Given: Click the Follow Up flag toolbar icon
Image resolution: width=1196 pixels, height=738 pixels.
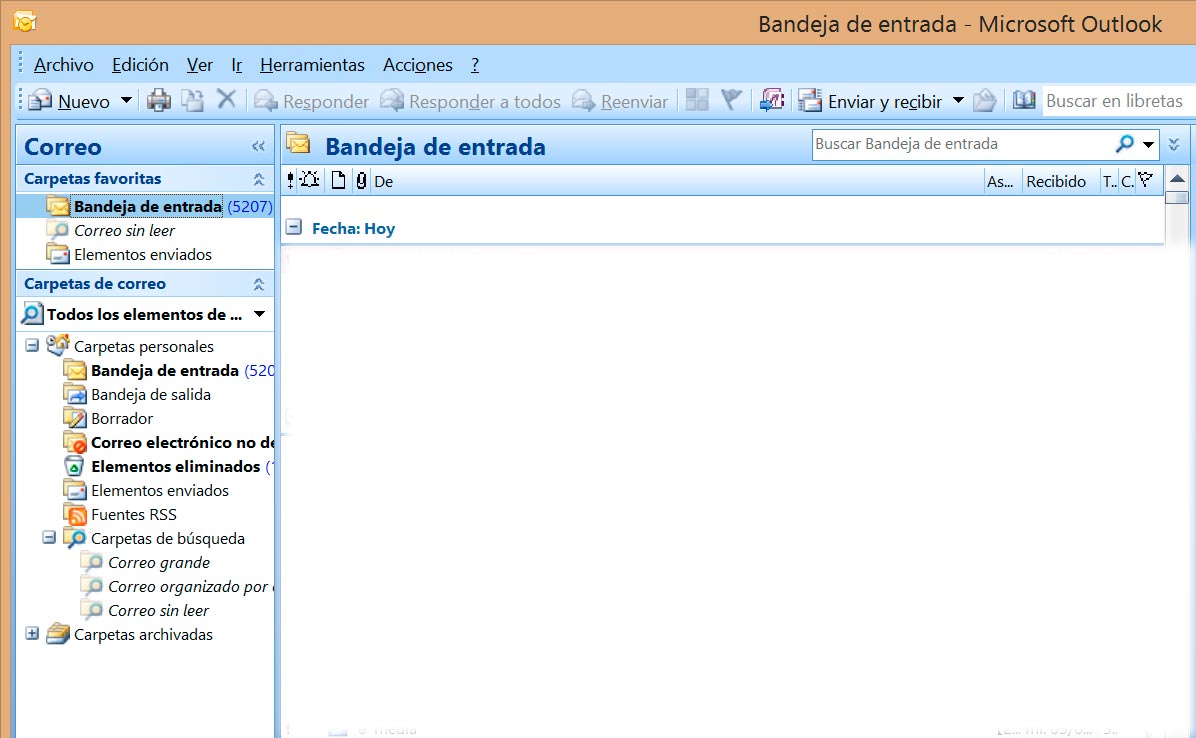Looking at the screenshot, I should (731, 100).
